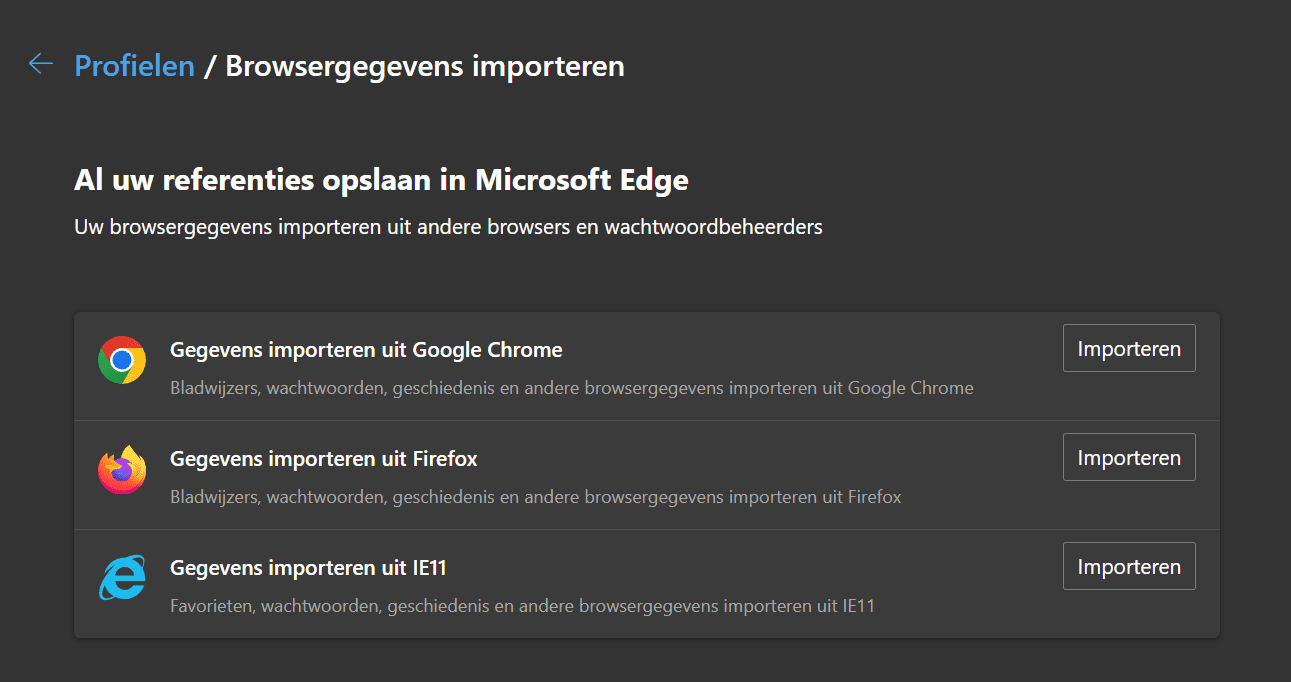Click 'Gegevens importeren uit Firefox' title
The image size is (1291, 682).
pos(324,459)
